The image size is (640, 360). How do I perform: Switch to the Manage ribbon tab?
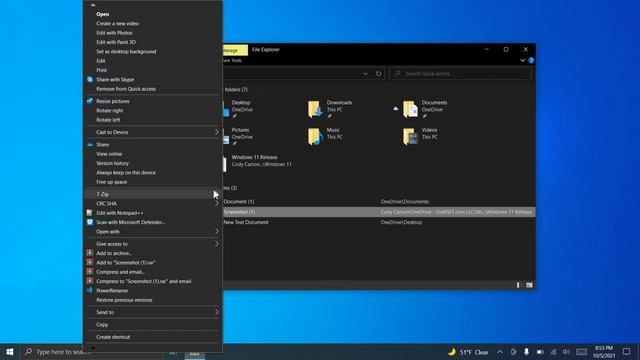pos(235,50)
